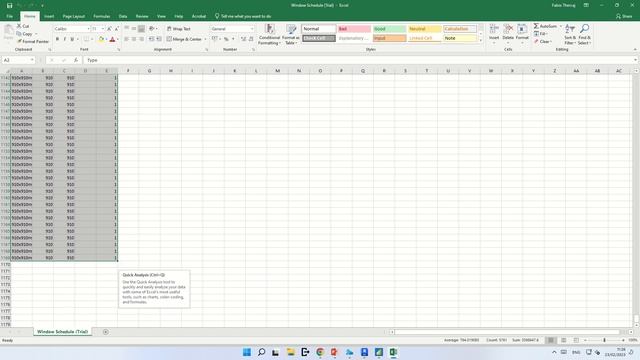640x360 pixels.
Task: Apply red Font Color
Action: [112, 39]
